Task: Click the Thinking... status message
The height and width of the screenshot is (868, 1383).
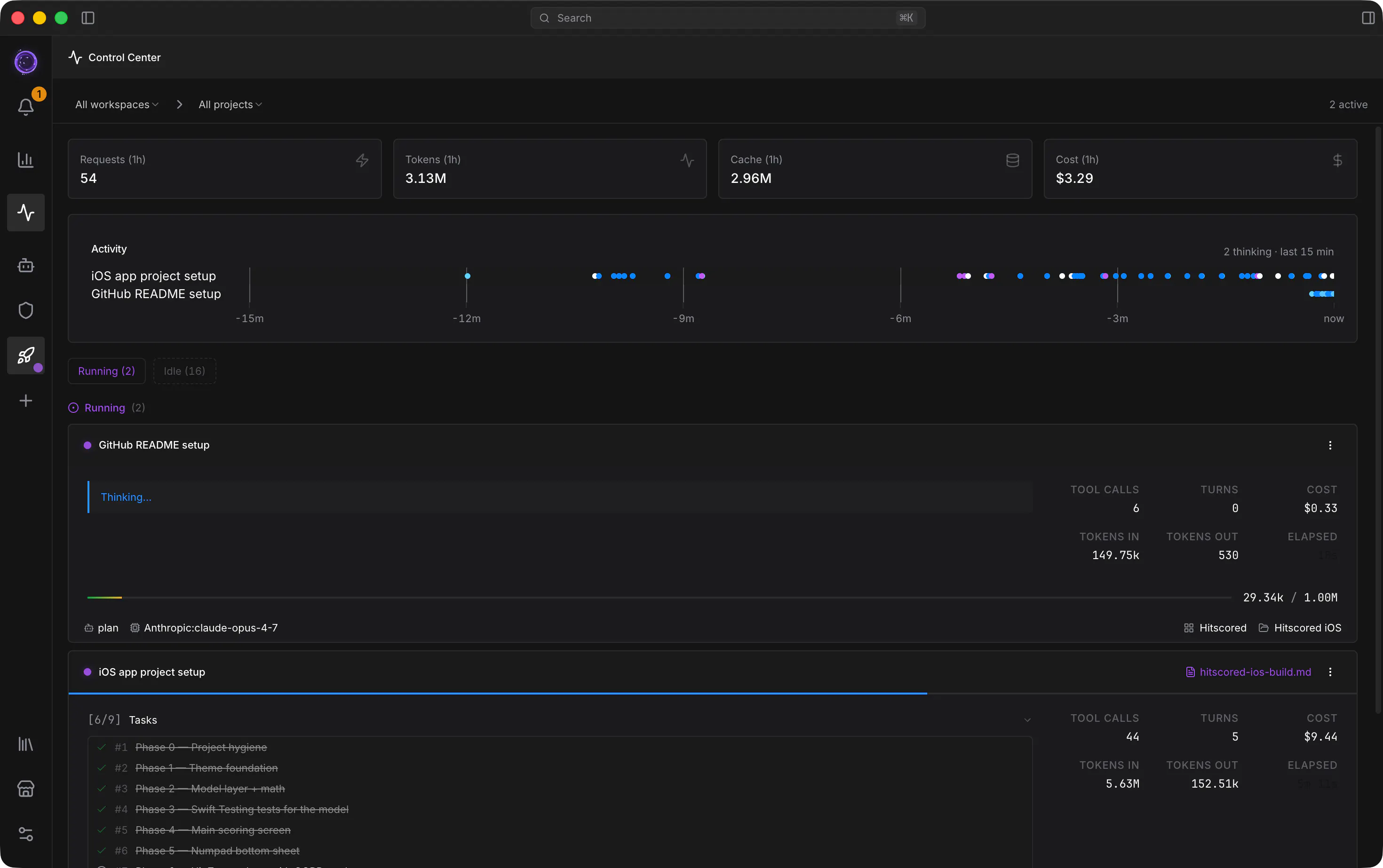Action: coord(127,497)
